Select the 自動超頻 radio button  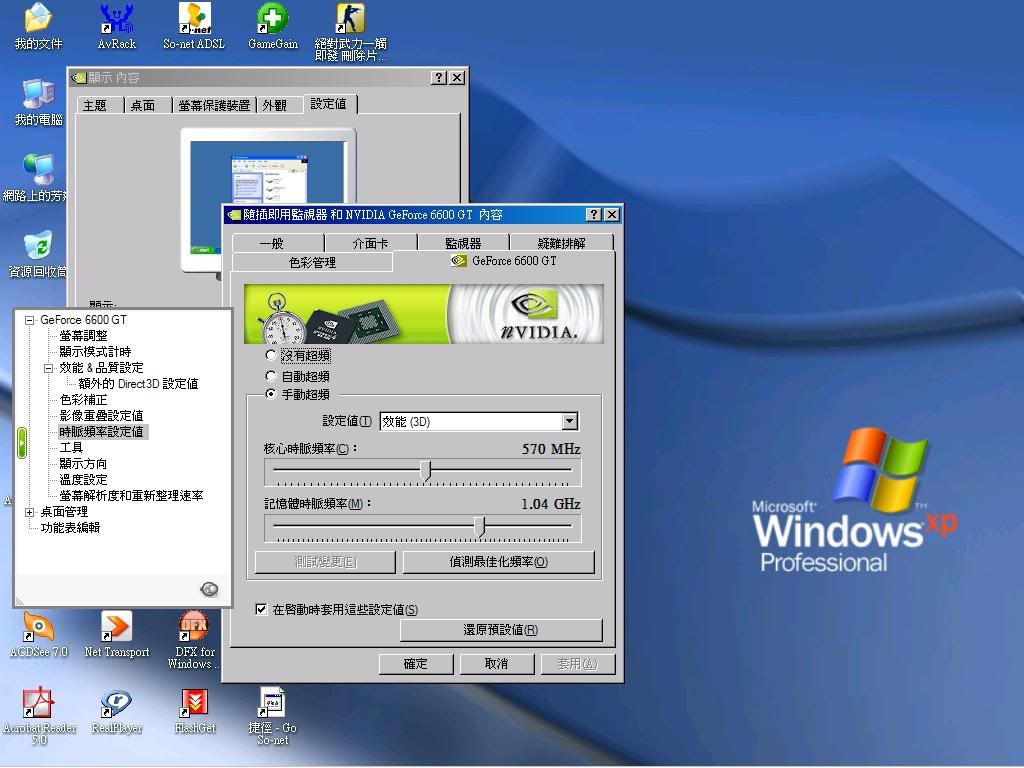tap(271, 376)
